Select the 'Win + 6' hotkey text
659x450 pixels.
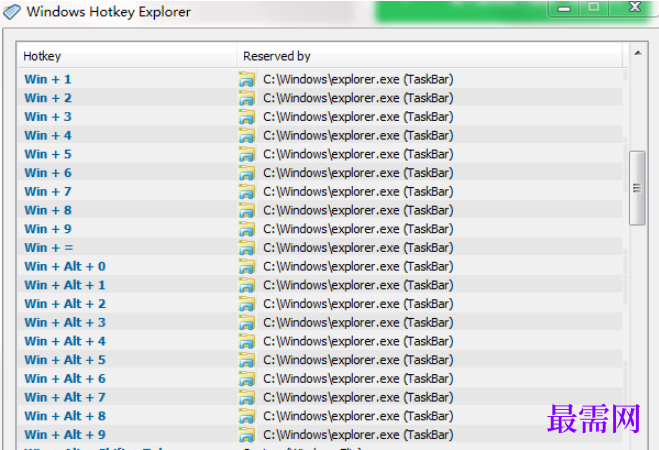48,173
